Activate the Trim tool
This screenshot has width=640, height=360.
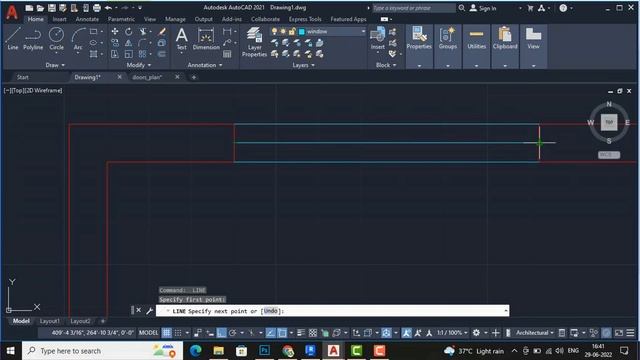pos(143,31)
